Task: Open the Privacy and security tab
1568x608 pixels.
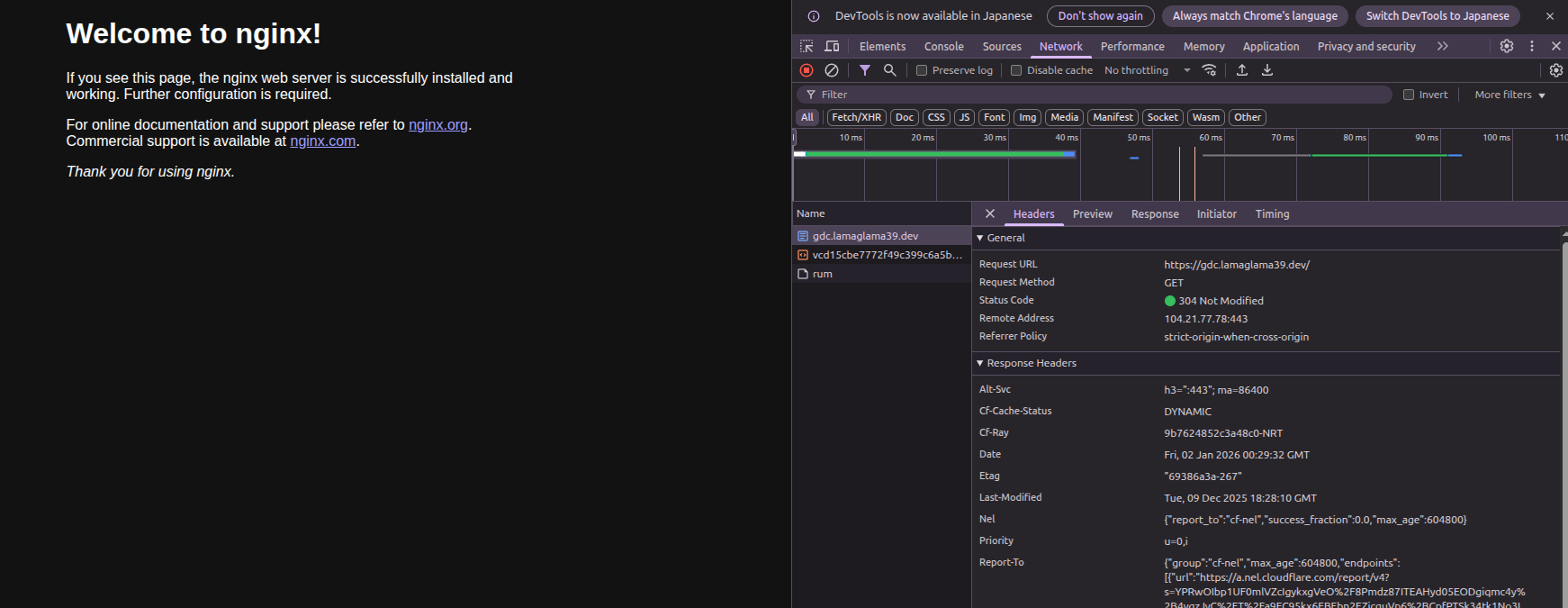Action: click(x=1366, y=46)
